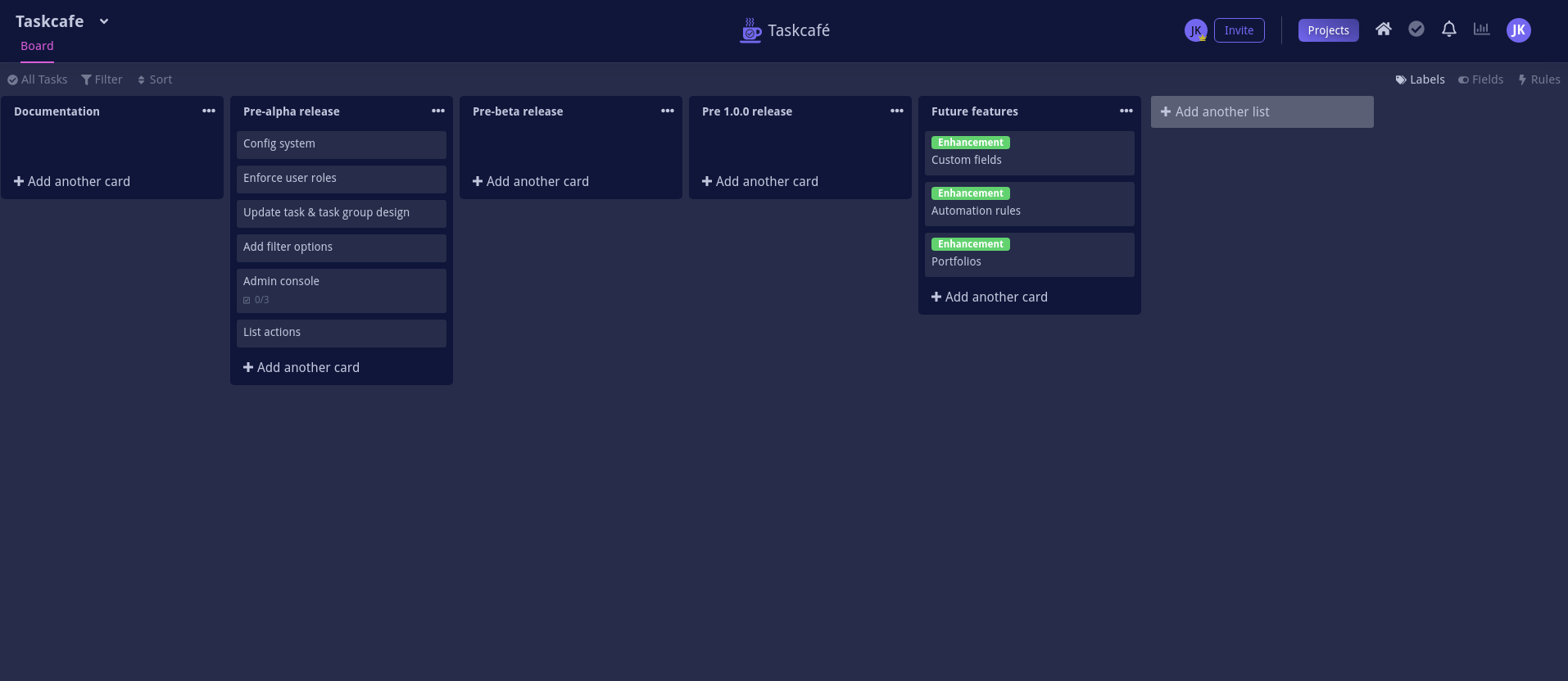The width and height of the screenshot is (1568, 681).
Task: Add another card to Pre 1.0.0 release
Action: click(760, 181)
